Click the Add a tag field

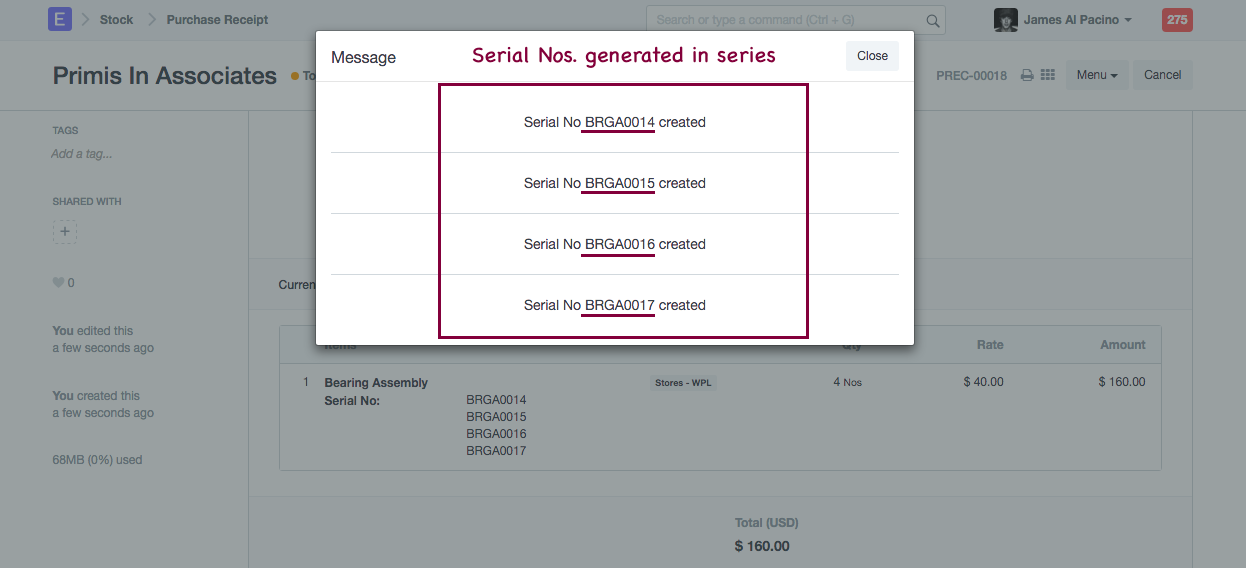tap(82, 154)
